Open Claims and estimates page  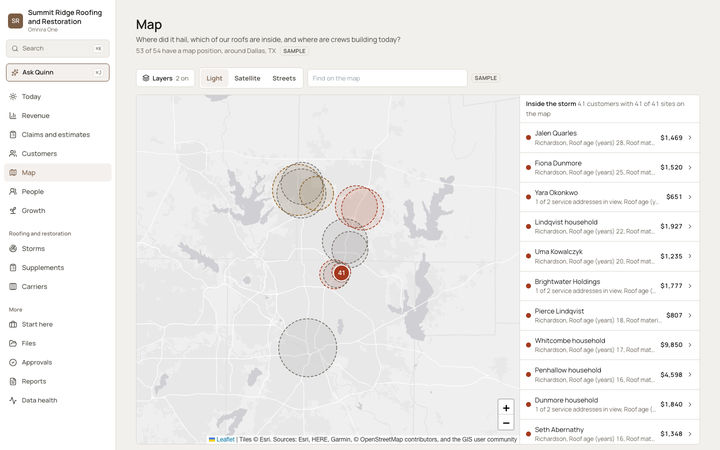58,135
